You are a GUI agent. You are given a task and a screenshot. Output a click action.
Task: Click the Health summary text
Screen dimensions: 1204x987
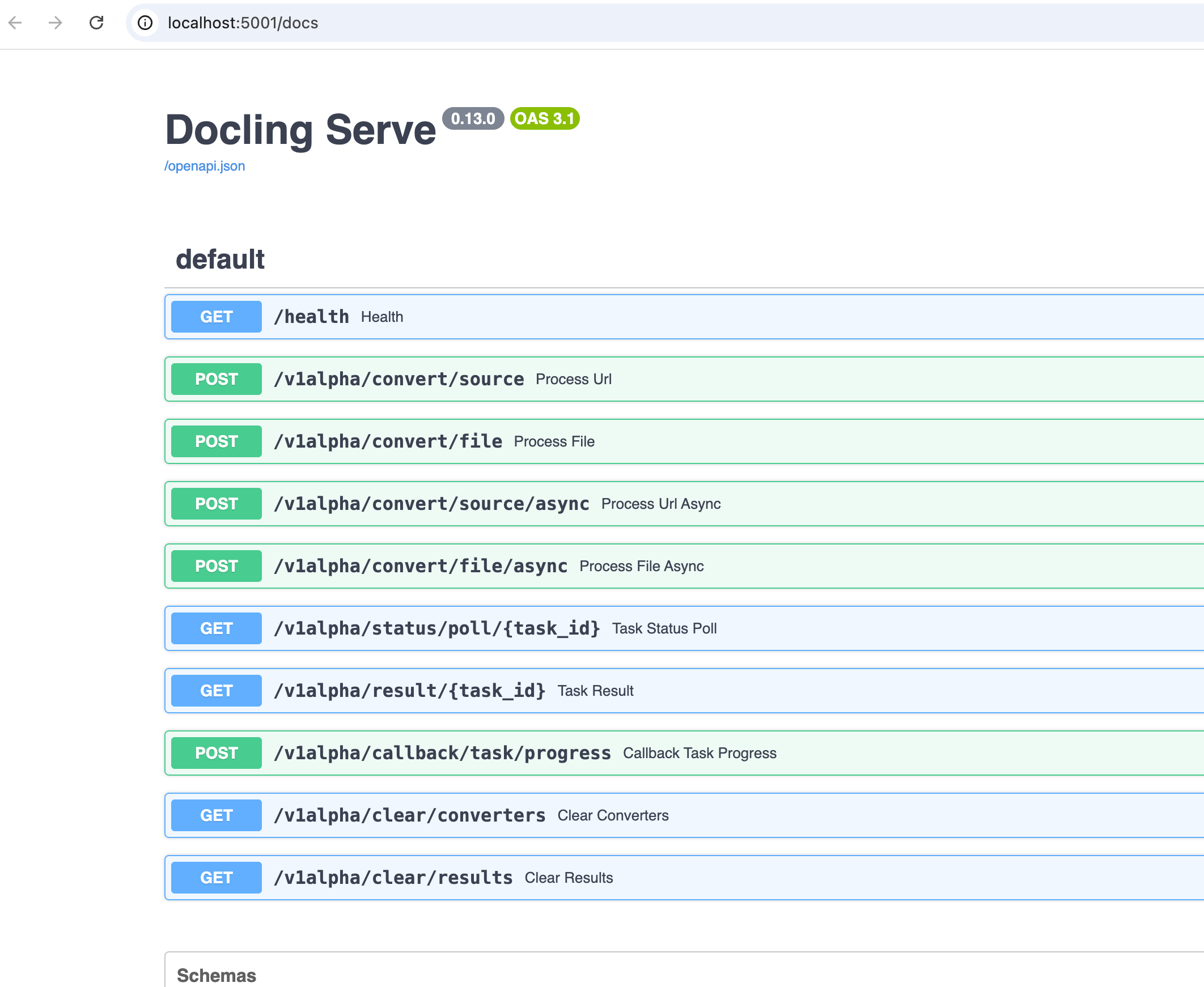tap(382, 317)
